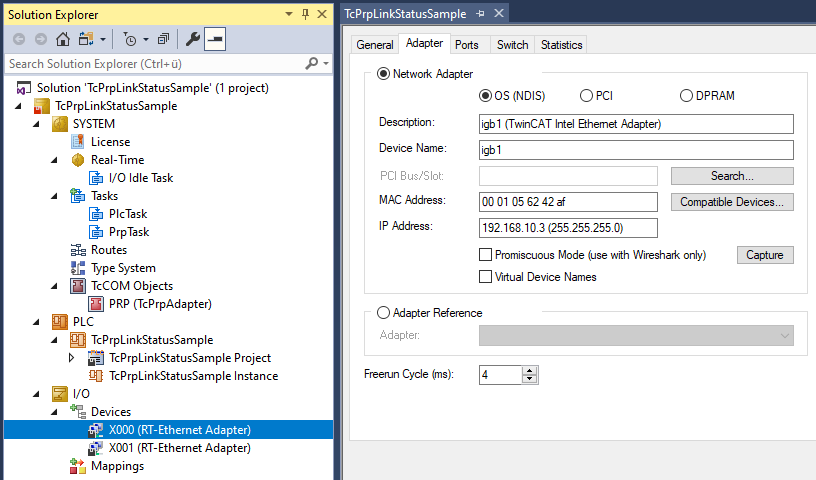Click the Mappings node icon
The image size is (816, 480).
pos(78,466)
